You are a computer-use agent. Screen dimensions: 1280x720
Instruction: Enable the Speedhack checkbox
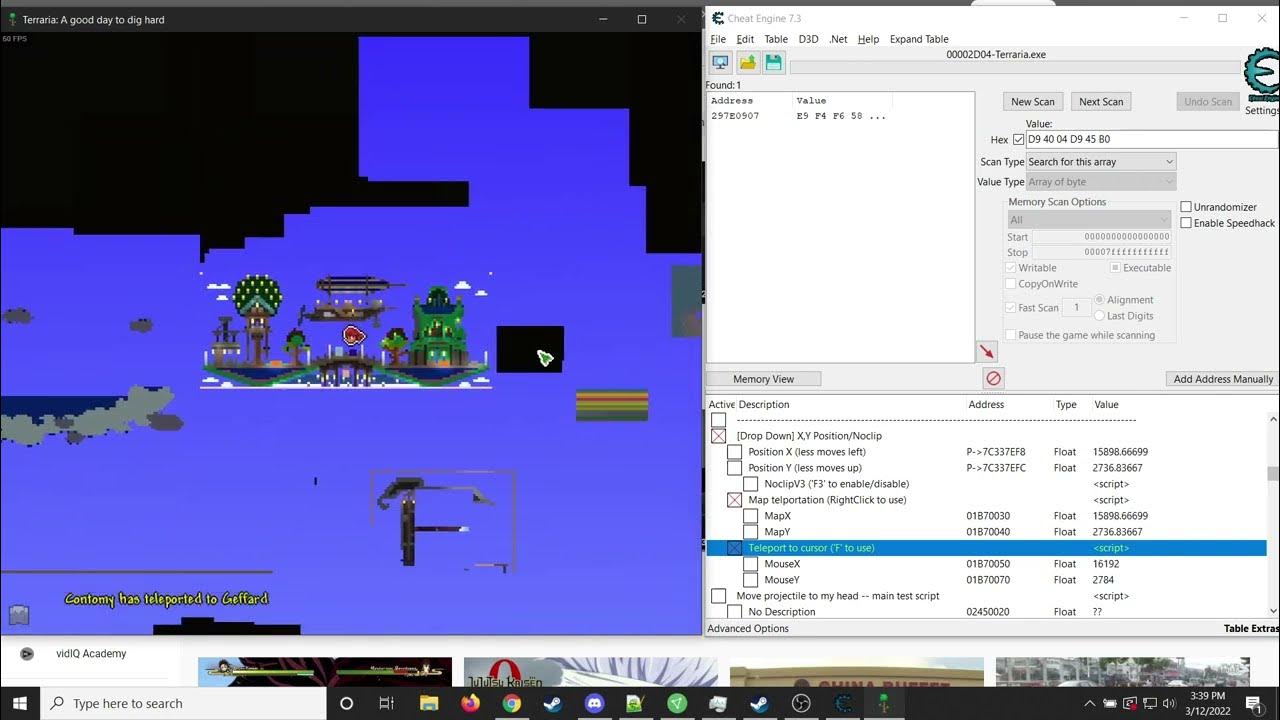click(x=1187, y=223)
